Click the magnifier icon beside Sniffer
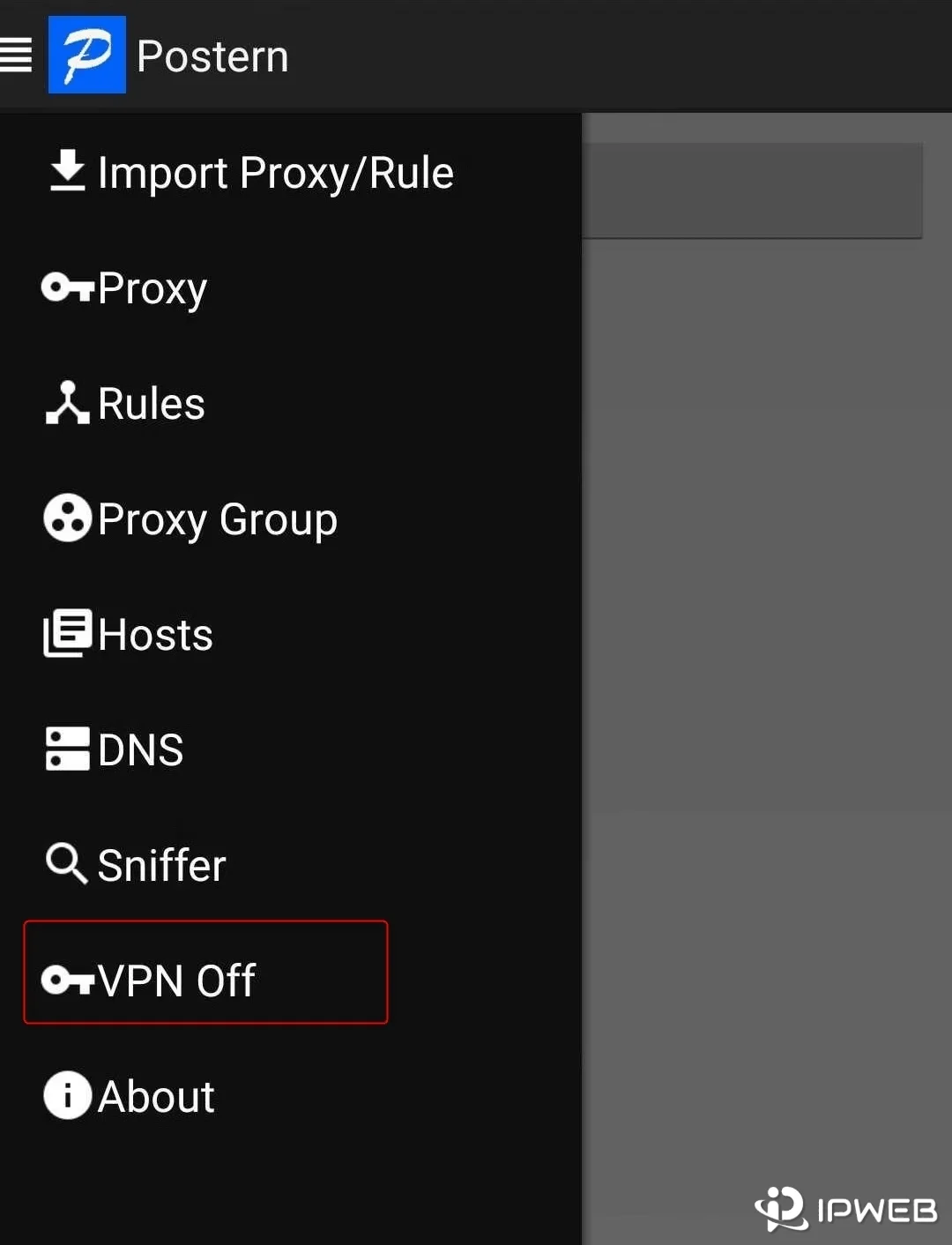Image resolution: width=952 pixels, height=1245 pixels. coord(67,863)
